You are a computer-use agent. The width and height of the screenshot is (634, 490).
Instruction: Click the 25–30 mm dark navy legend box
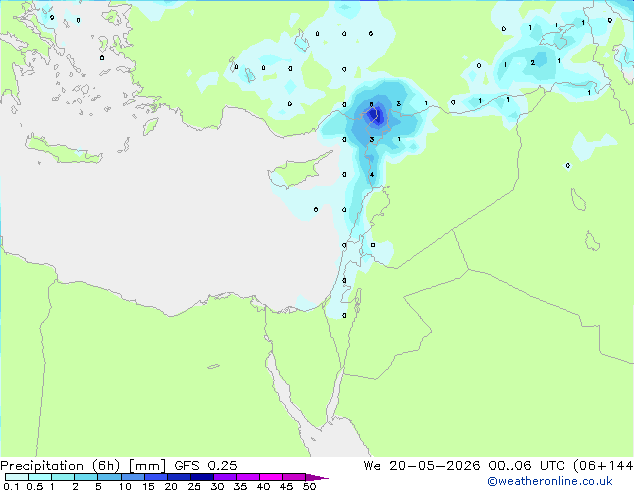click(202, 477)
